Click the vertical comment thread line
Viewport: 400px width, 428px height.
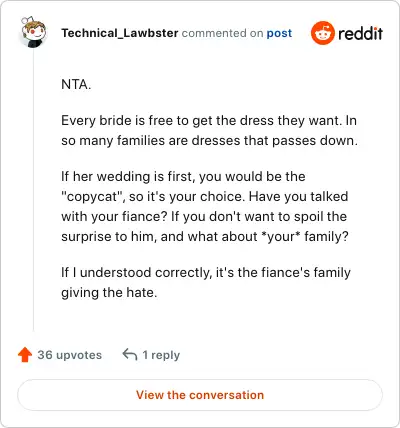click(x=33, y=190)
